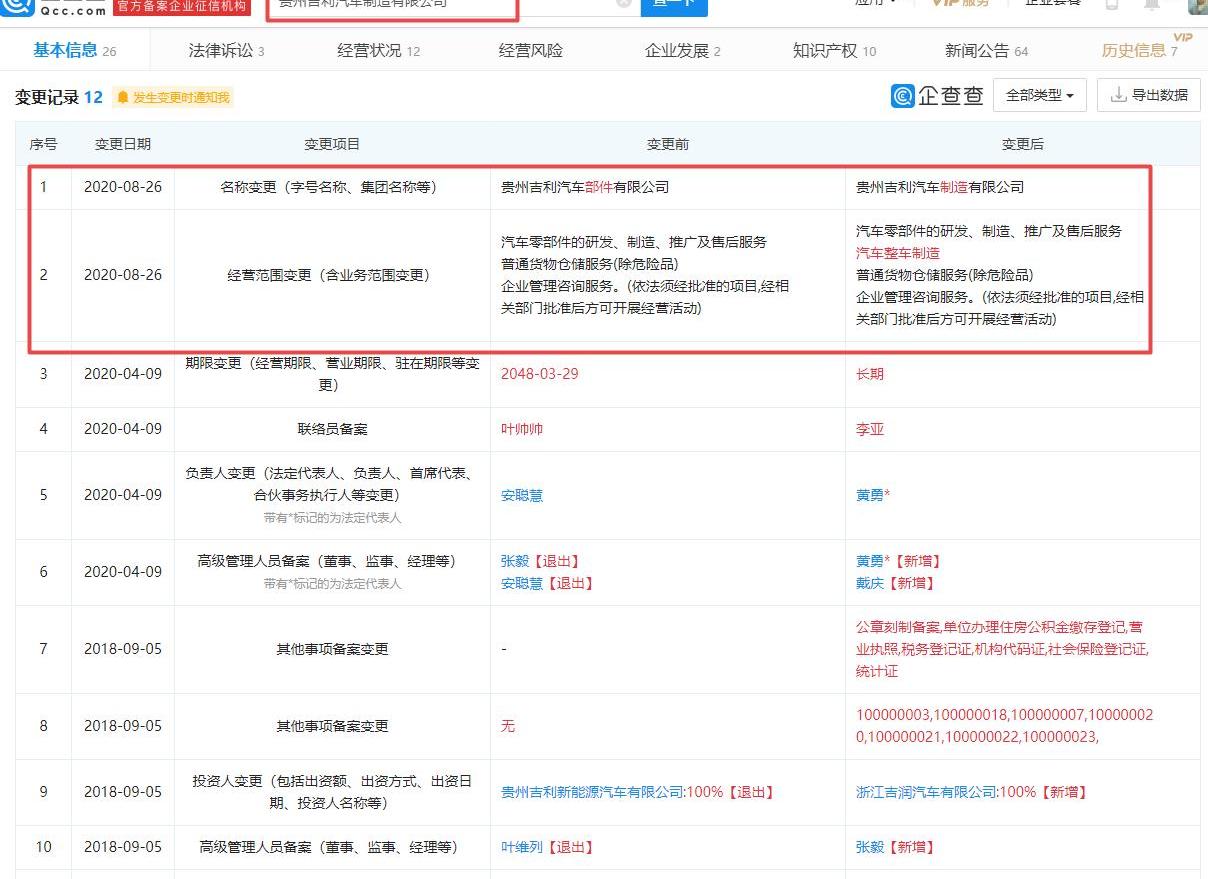Click the 变更前 column header

click(x=668, y=144)
